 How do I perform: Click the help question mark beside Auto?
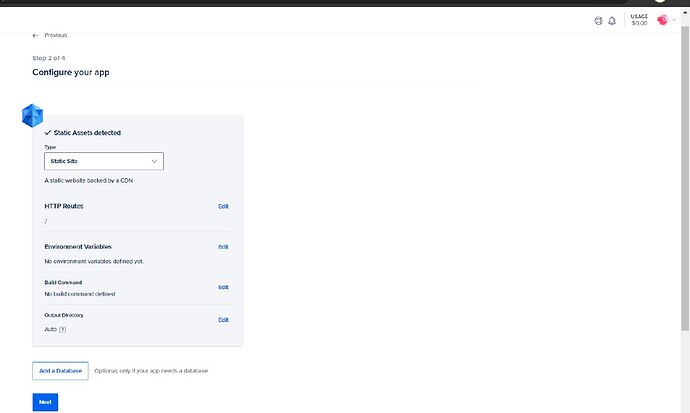coord(62,329)
